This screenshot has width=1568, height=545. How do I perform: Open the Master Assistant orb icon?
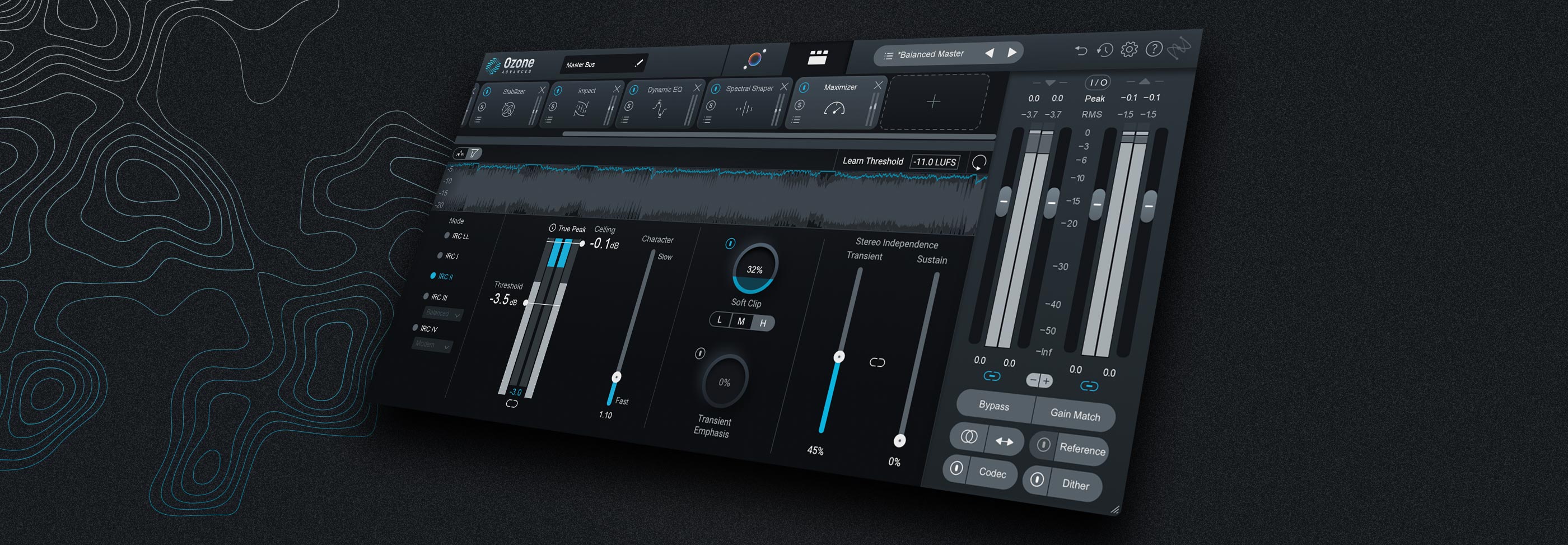tap(754, 60)
